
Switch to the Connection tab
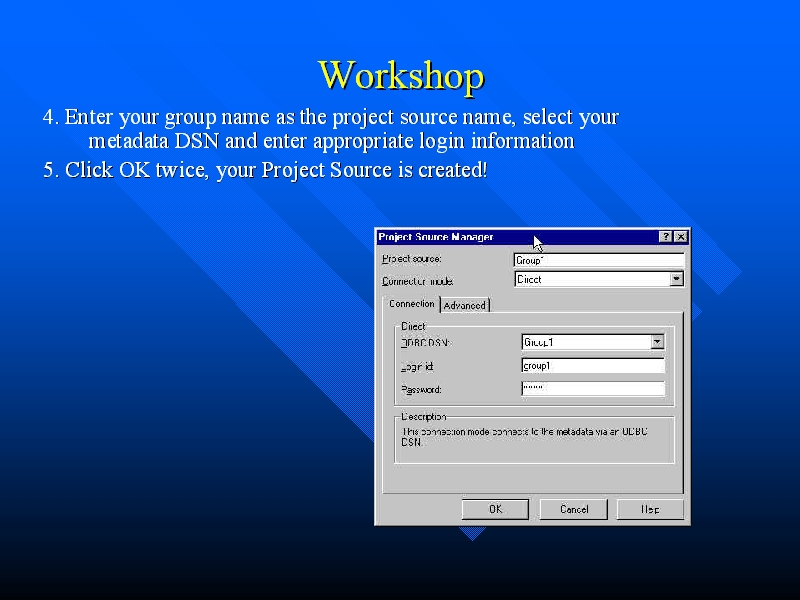411,304
